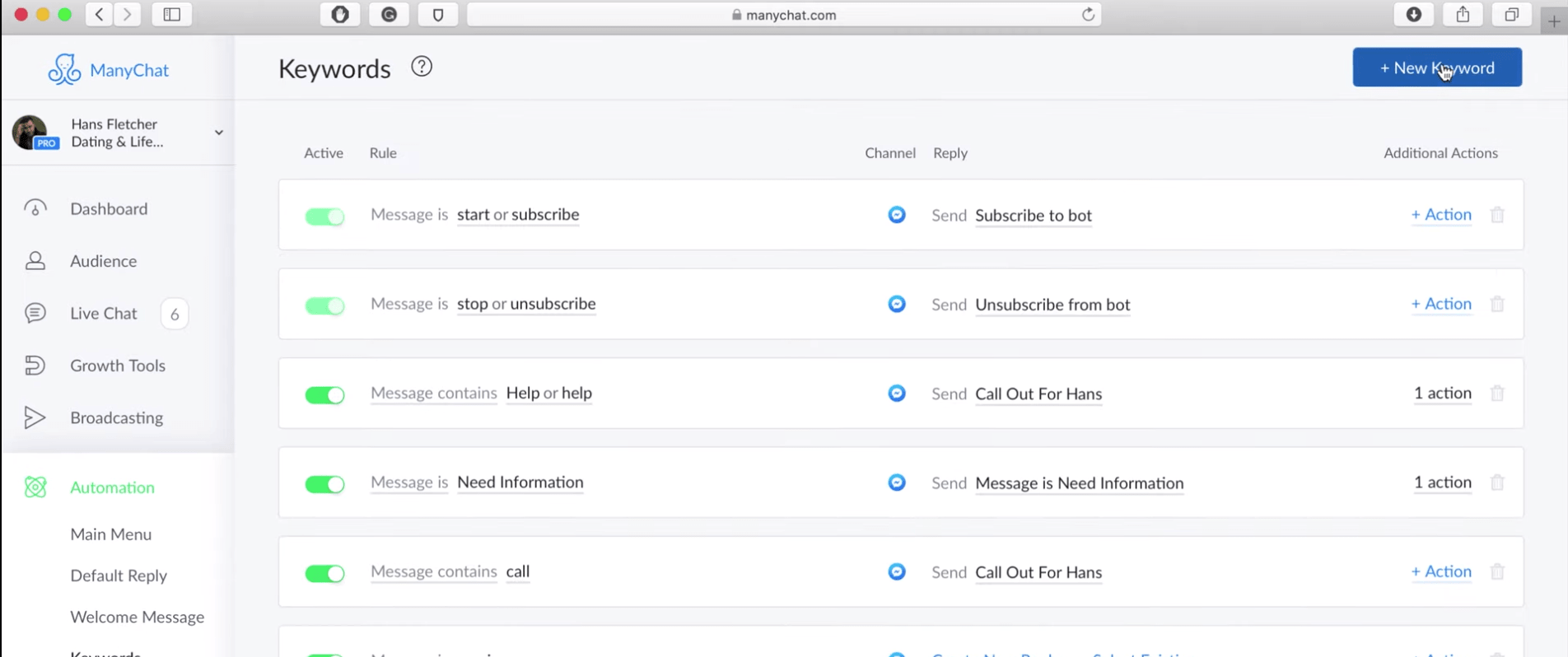Create a New Keyword

coord(1437,68)
